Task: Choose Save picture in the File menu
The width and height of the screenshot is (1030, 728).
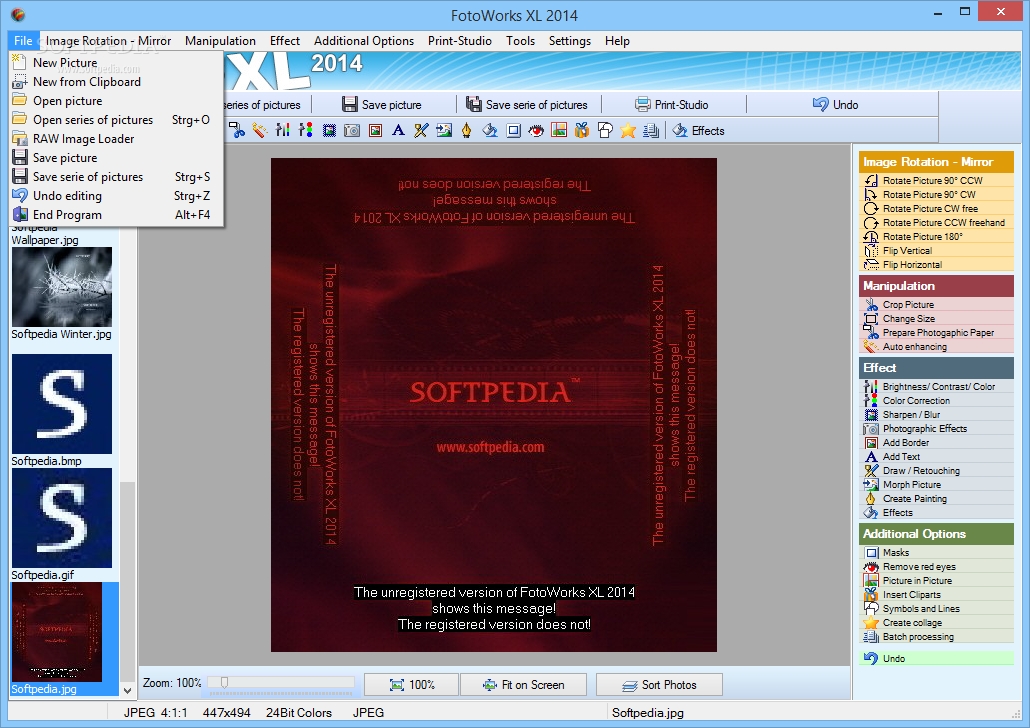Action: (x=117, y=158)
